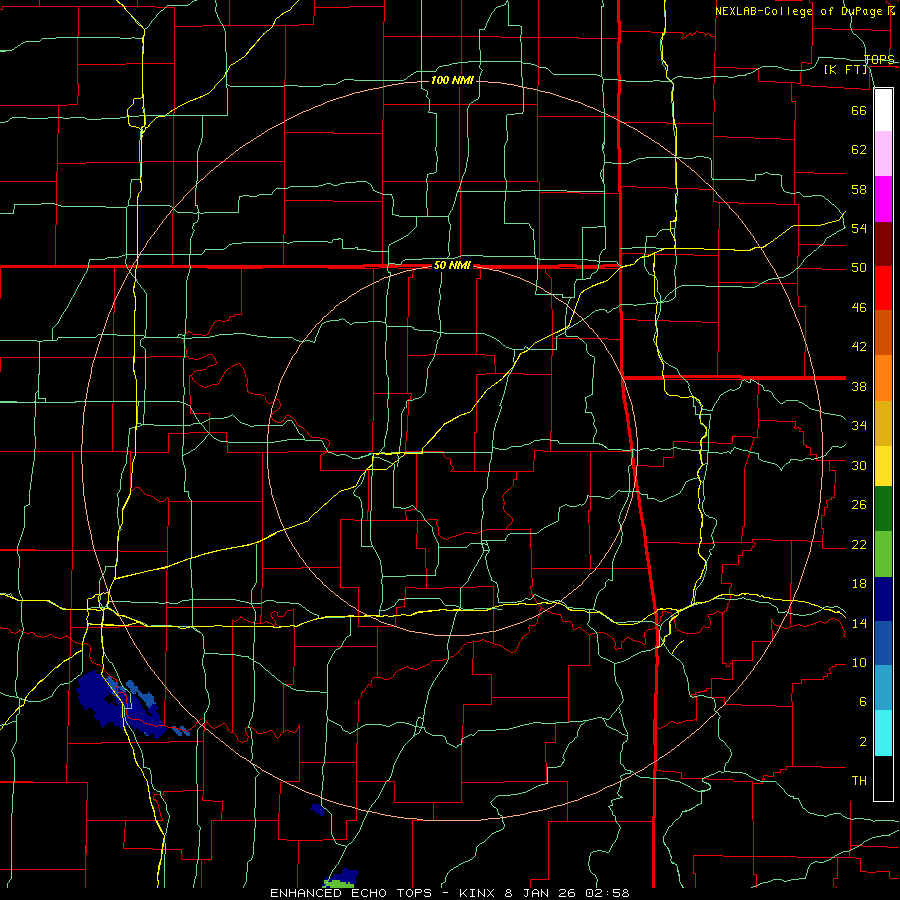Image resolution: width=900 pixels, height=900 pixels.
Task: Click the white swatch at the legend top
Action: [883, 110]
